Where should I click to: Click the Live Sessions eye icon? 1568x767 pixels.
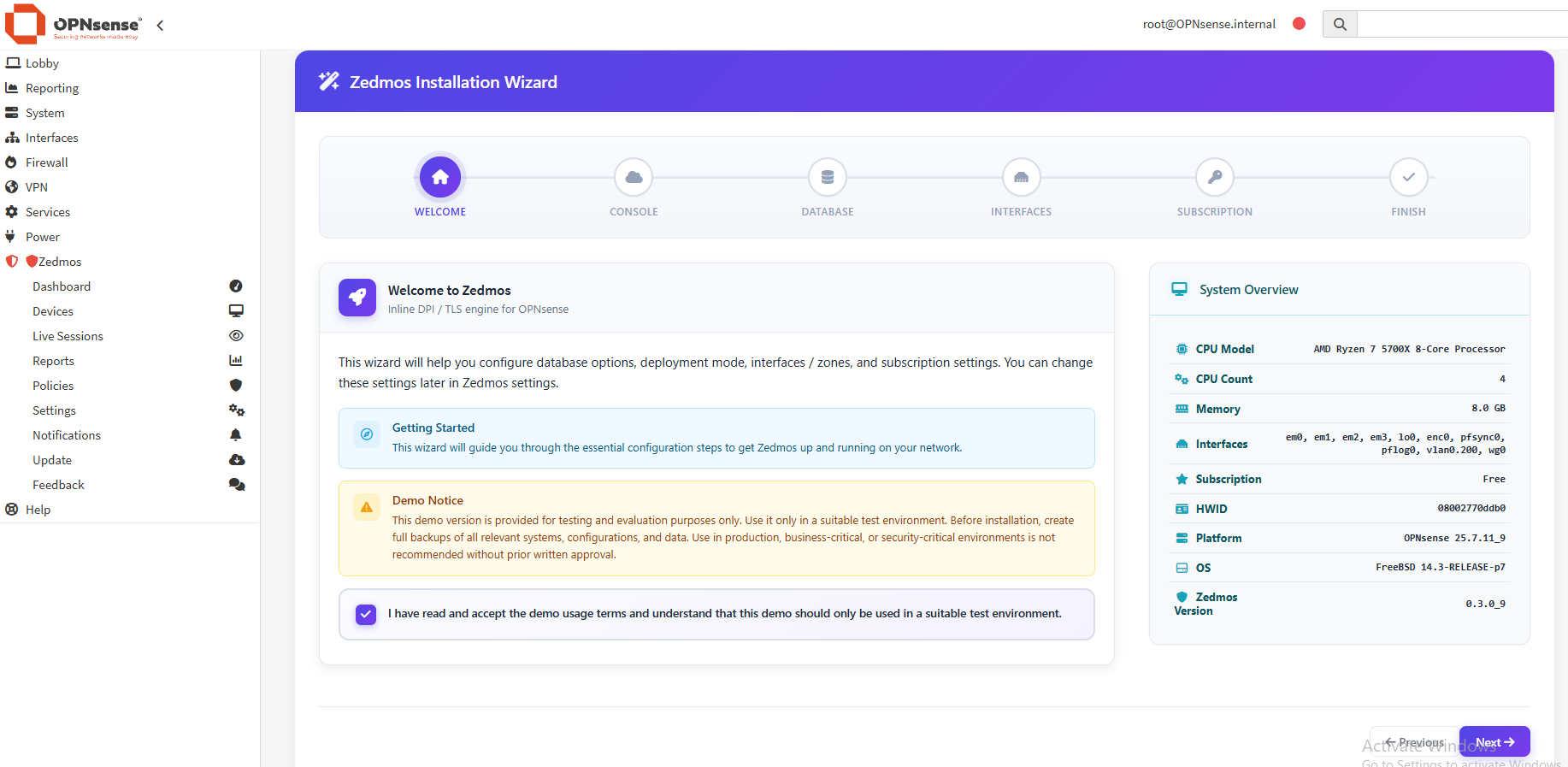click(236, 335)
